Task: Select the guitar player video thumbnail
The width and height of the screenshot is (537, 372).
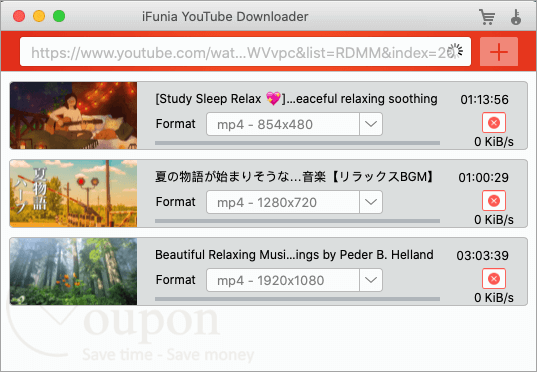Action: (x=73, y=115)
